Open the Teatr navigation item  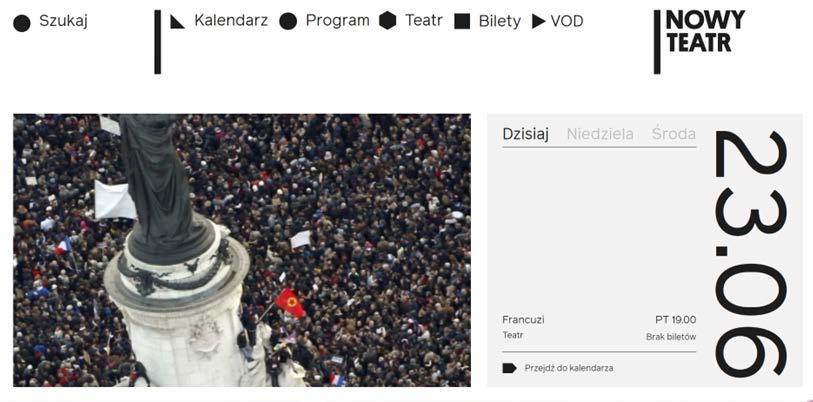[x=424, y=21]
